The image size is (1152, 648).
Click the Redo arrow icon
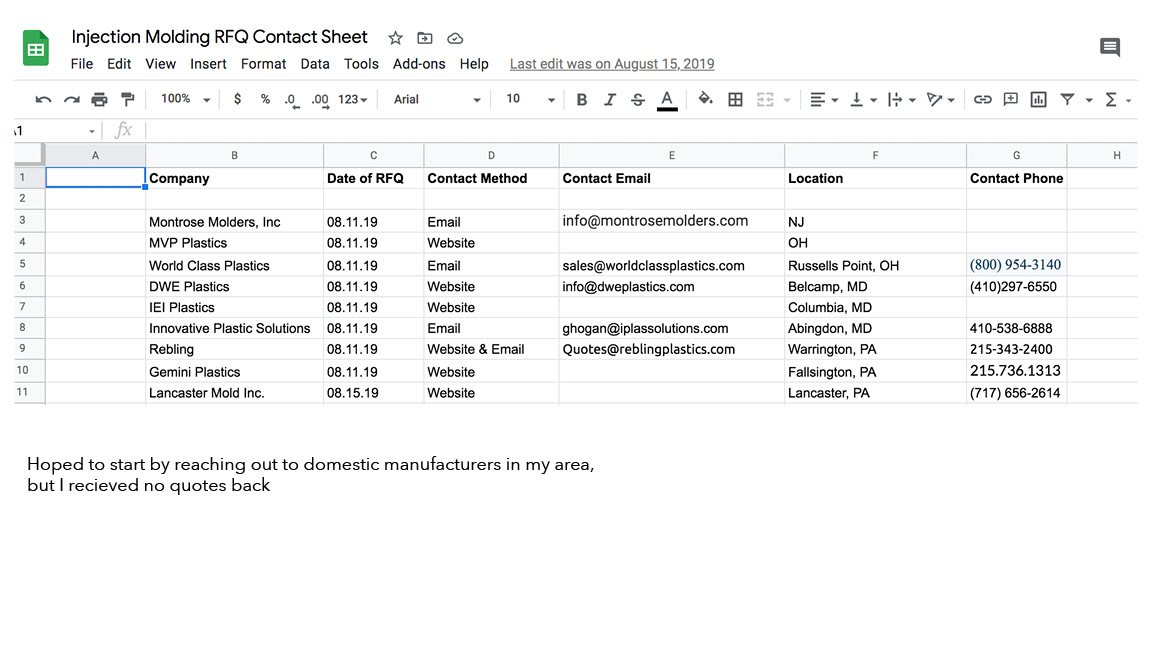(x=71, y=99)
